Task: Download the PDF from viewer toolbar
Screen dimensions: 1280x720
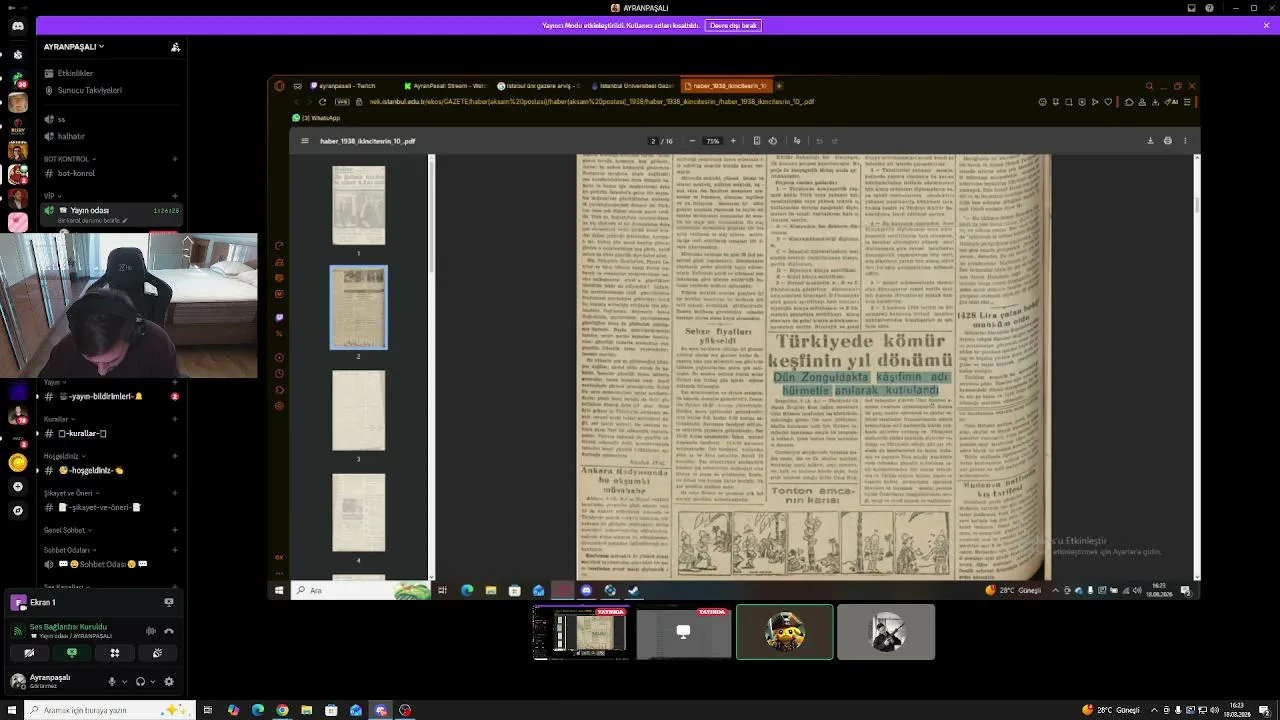Action: coord(1150,141)
